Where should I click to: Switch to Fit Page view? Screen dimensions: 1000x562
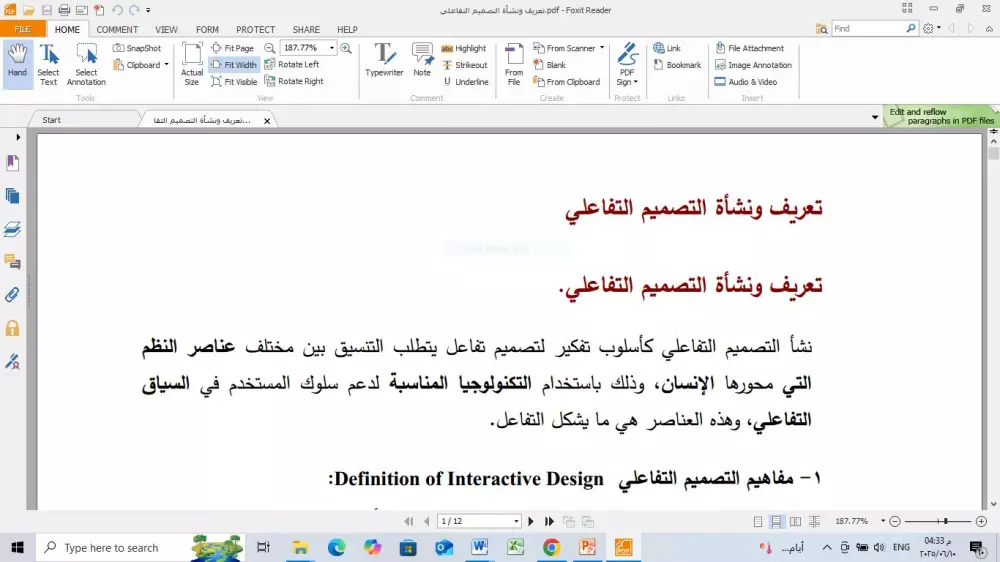(233, 48)
